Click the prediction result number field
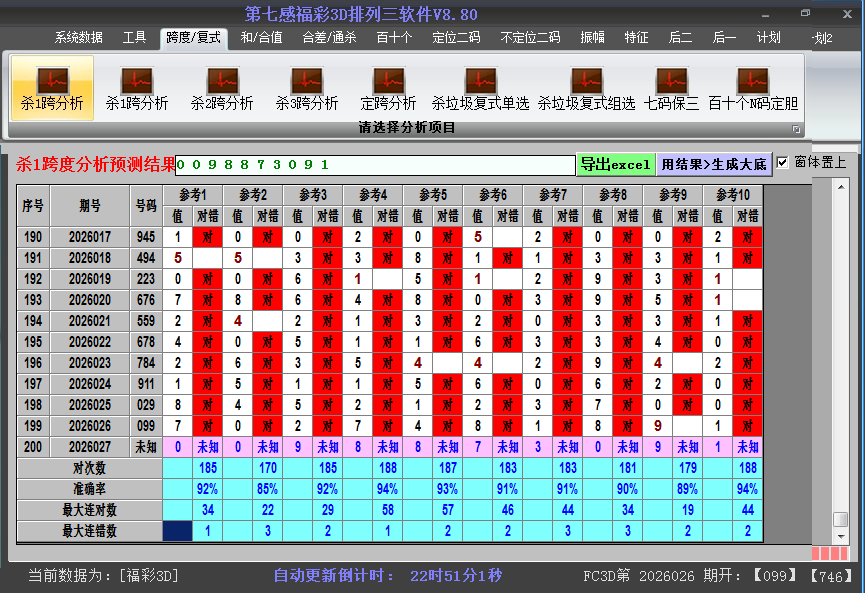Viewport: 865px width, 593px height. click(375, 165)
